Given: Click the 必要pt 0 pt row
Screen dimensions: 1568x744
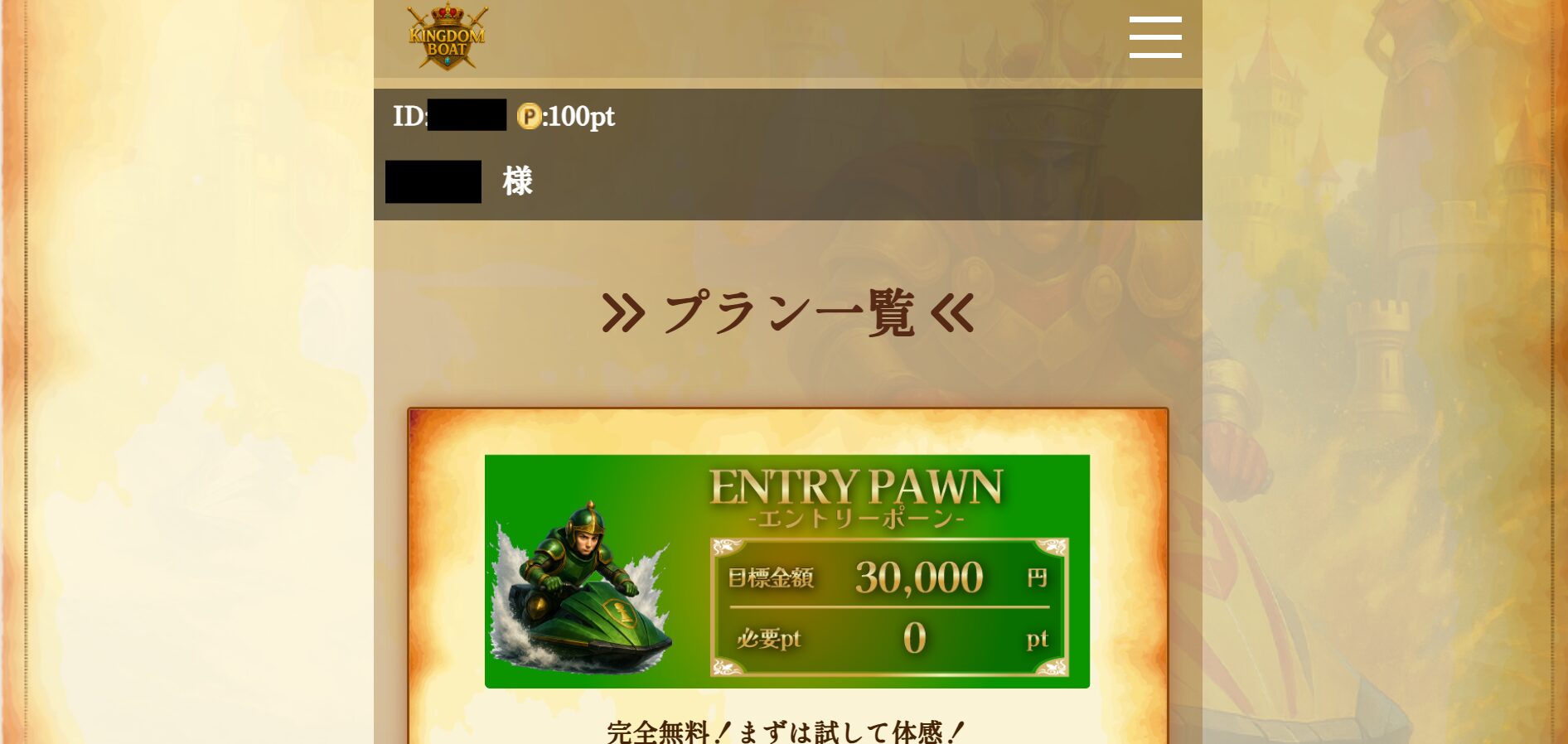Looking at the screenshot, I should pyautogui.click(x=891, y=639).
